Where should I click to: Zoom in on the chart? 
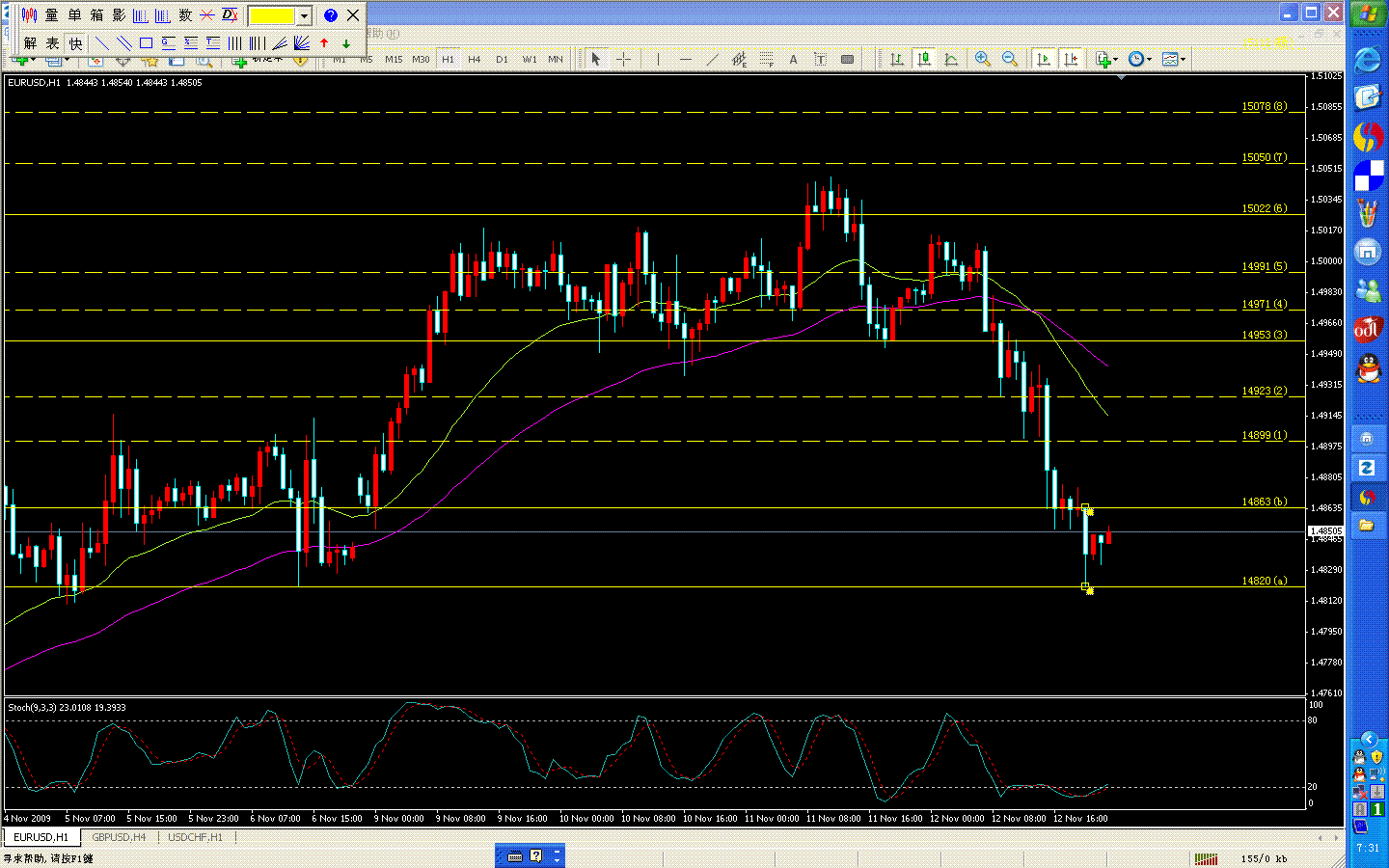(x=983, y=59)
